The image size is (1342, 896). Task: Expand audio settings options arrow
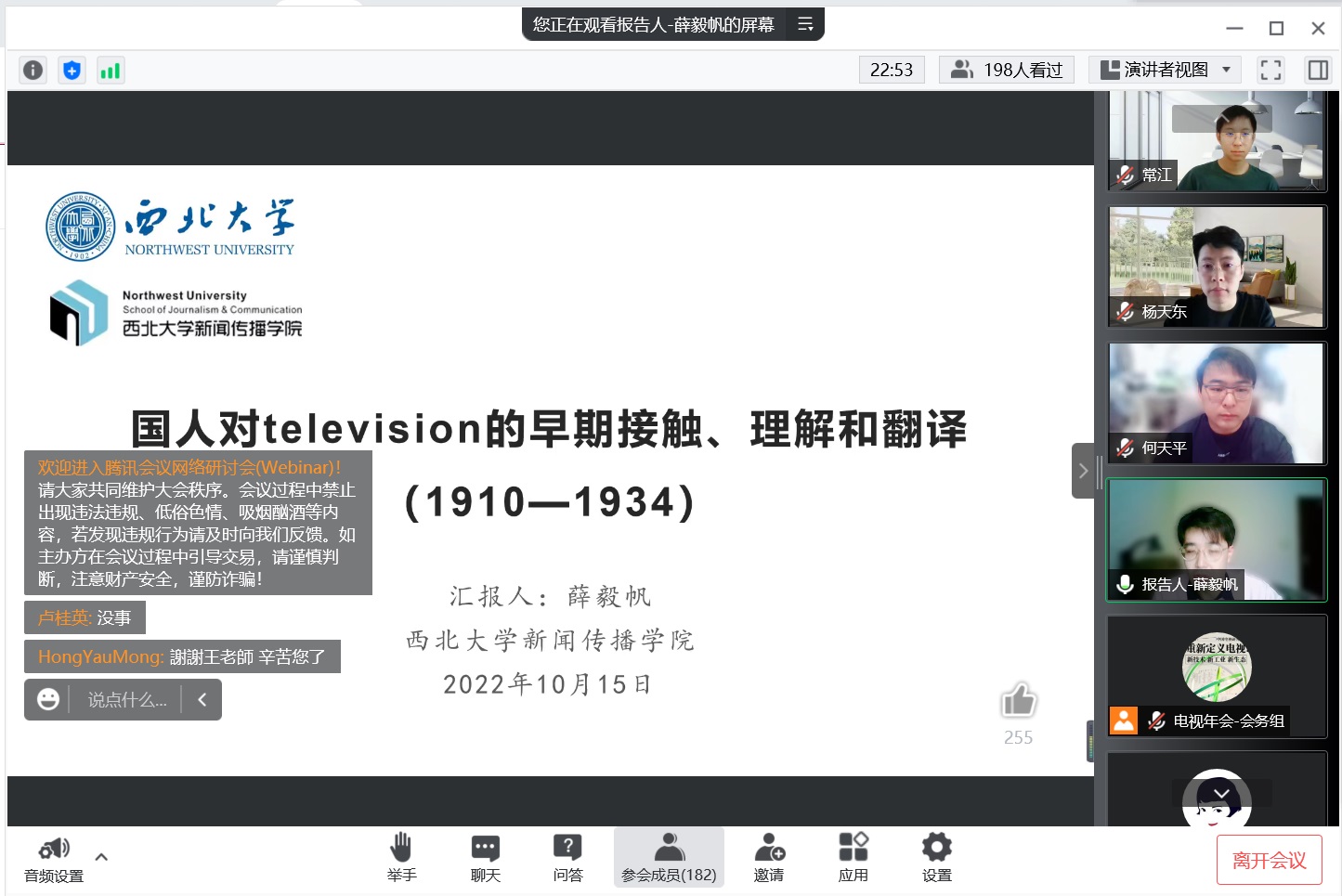(x=101, y=857)
